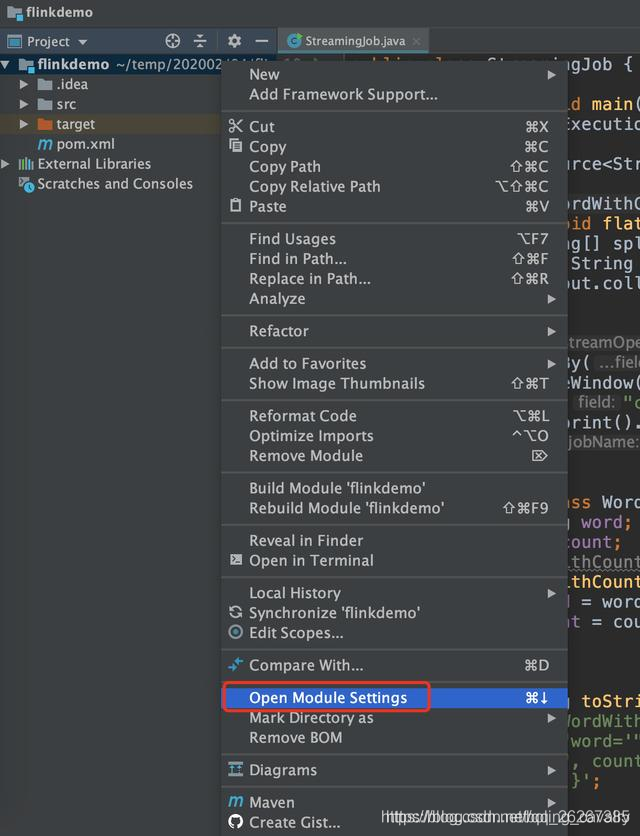Choose Find Usages
The width and height of the screenshot is (640, 836).
point(395,239)
